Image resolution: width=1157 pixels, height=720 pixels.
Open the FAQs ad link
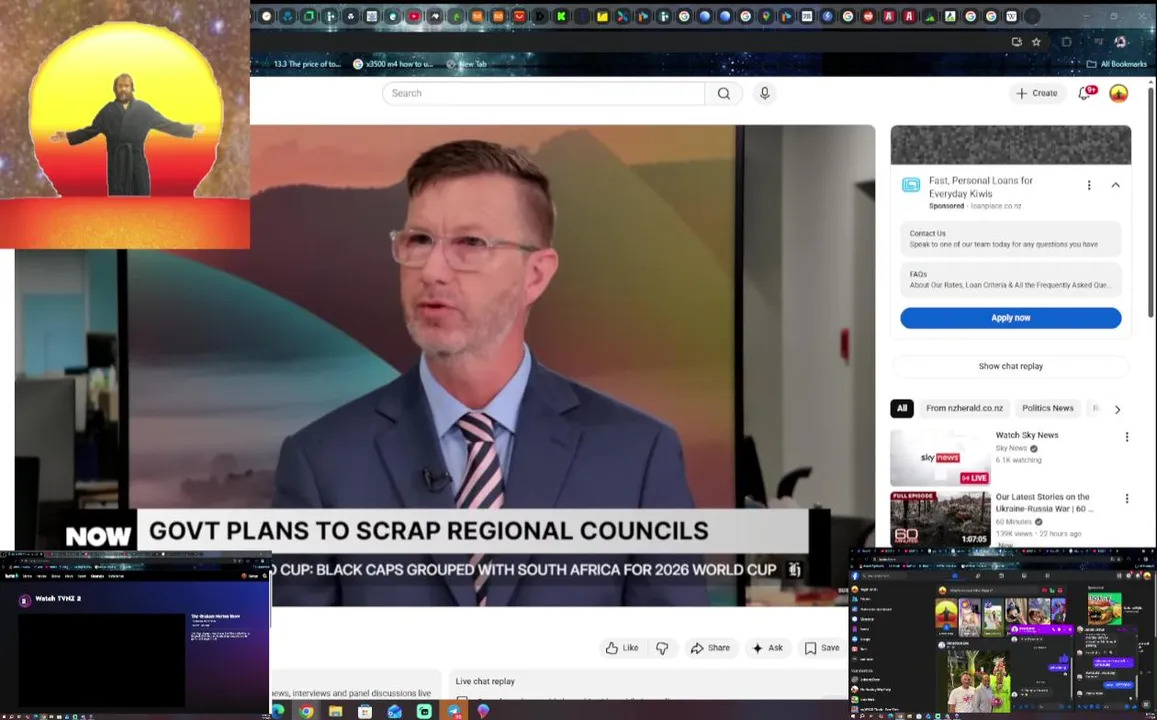pos(1010,280)
